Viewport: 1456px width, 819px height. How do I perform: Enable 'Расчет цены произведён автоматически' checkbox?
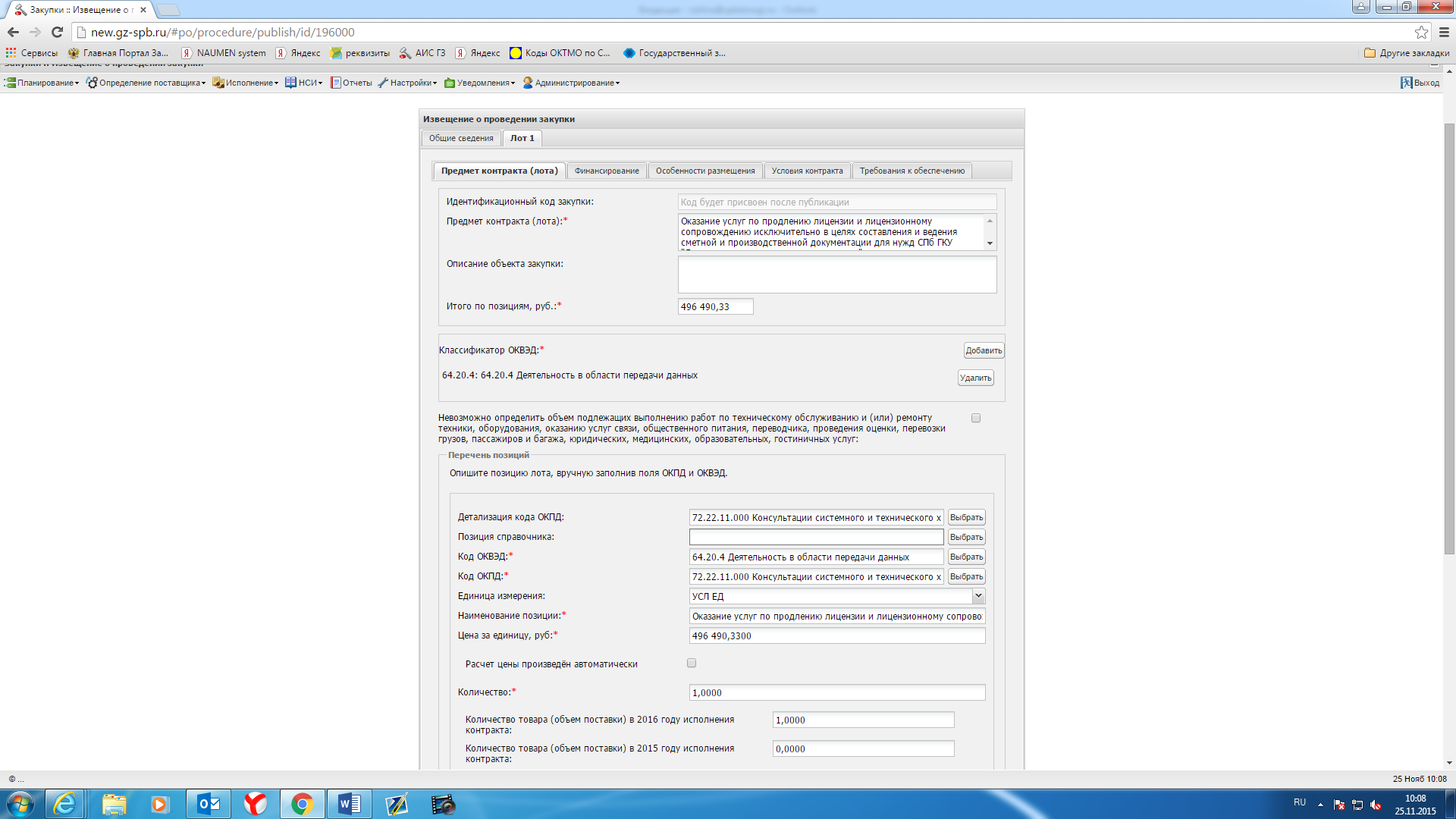click(x=692, y=664)
